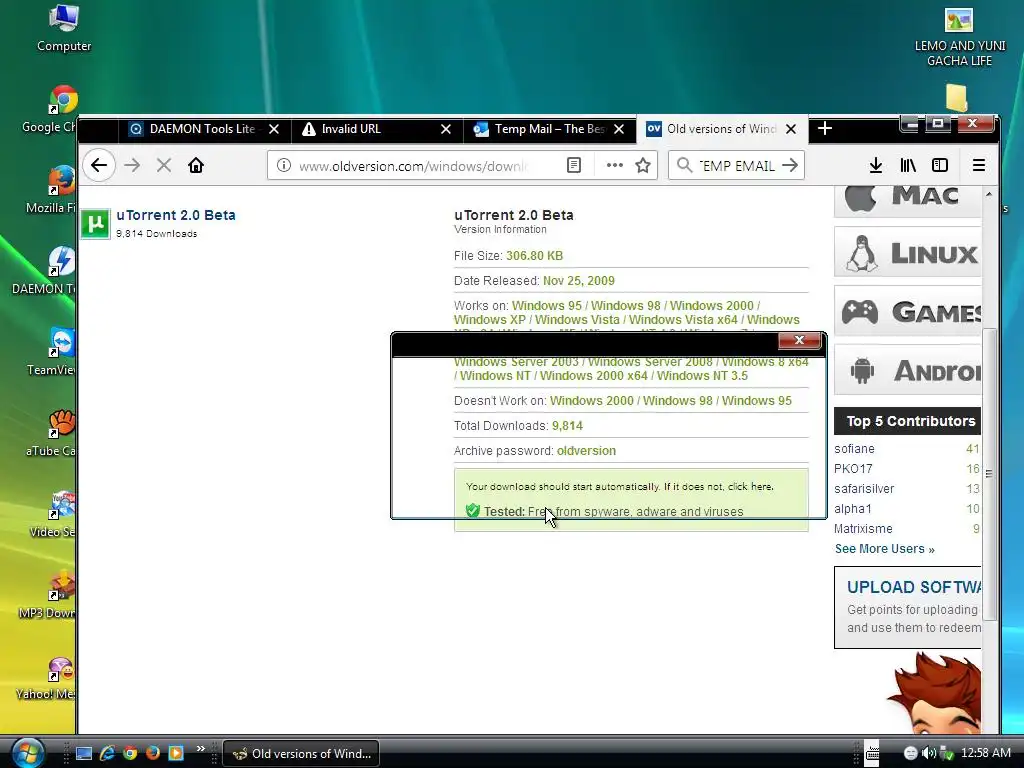Image resolution: width=1024 pixels, height=768 pixels.
Task: Switch to Temp Mail tab
Action: click(x=549, y=129)
